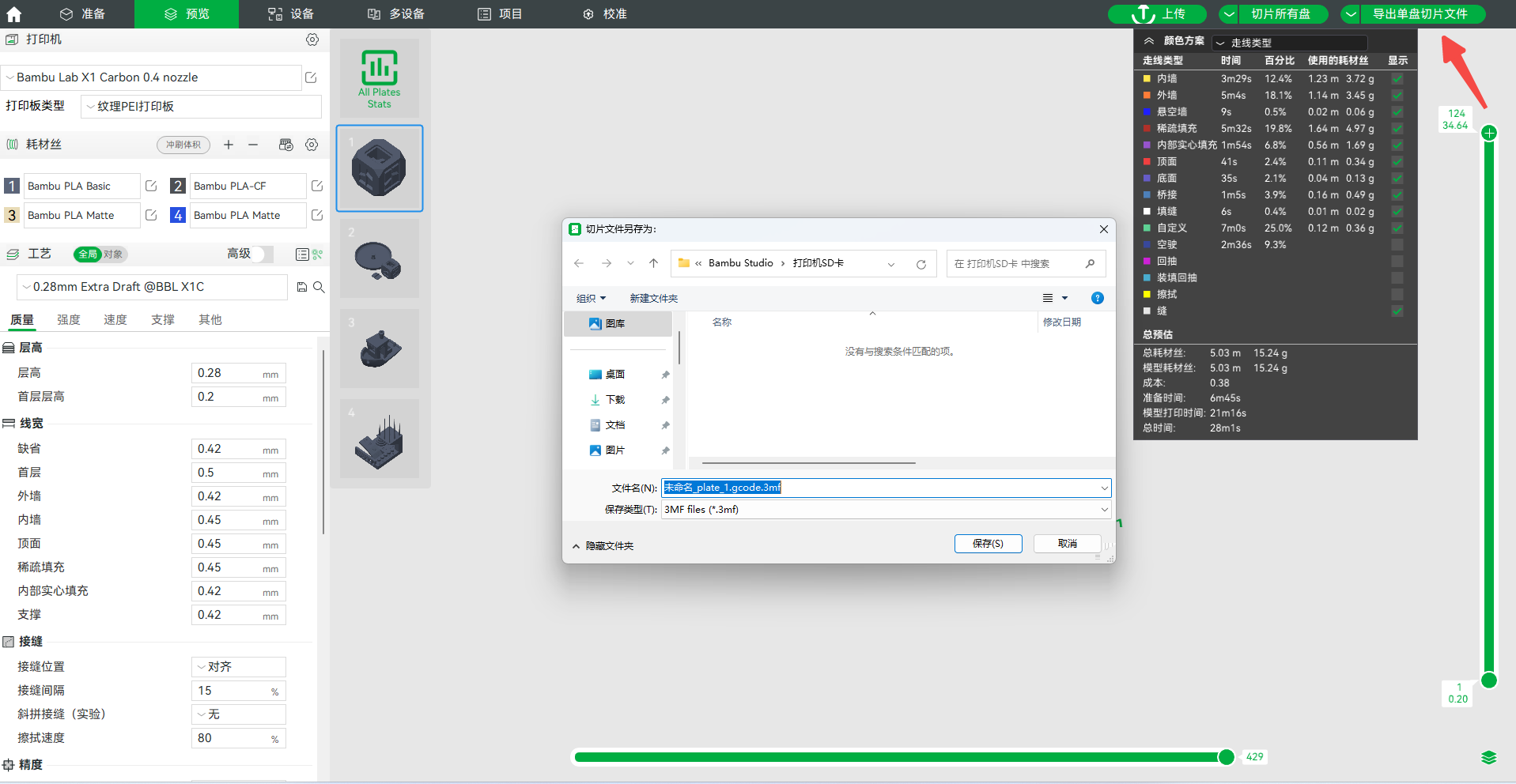Switch to the 校准 tab
Screen dimensions: 1516x784
coord(604,14)
